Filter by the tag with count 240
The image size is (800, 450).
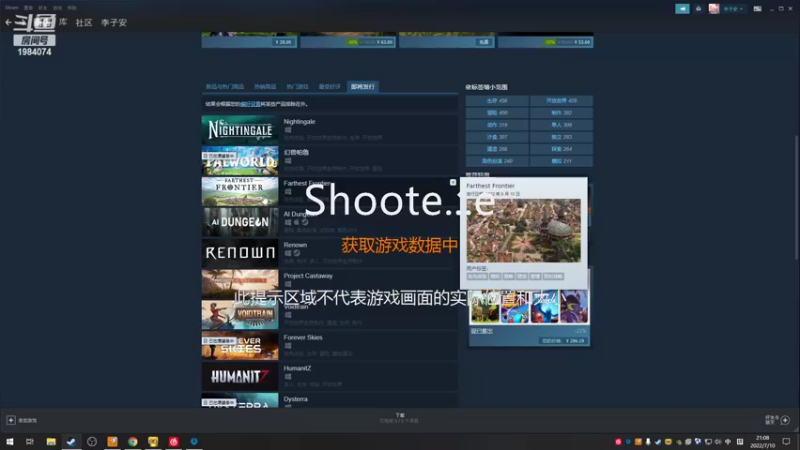tap(497, 161)
